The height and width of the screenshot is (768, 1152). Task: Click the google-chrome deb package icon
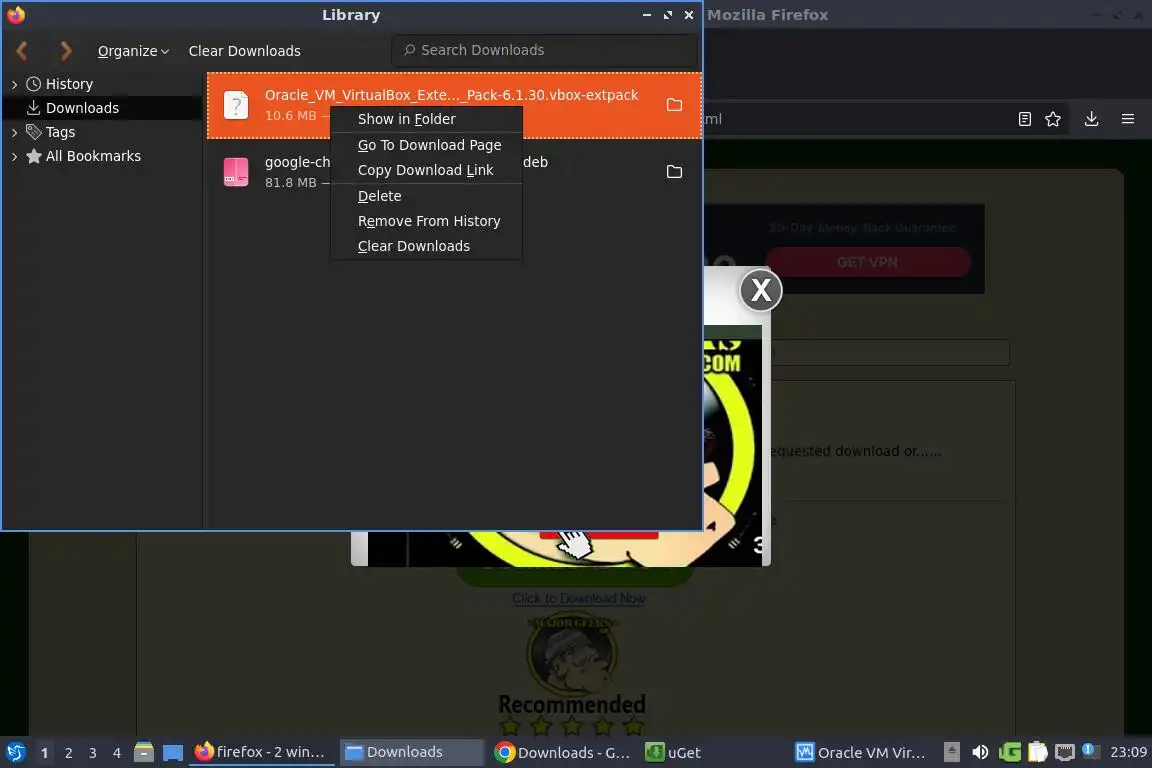coord(236,172)
